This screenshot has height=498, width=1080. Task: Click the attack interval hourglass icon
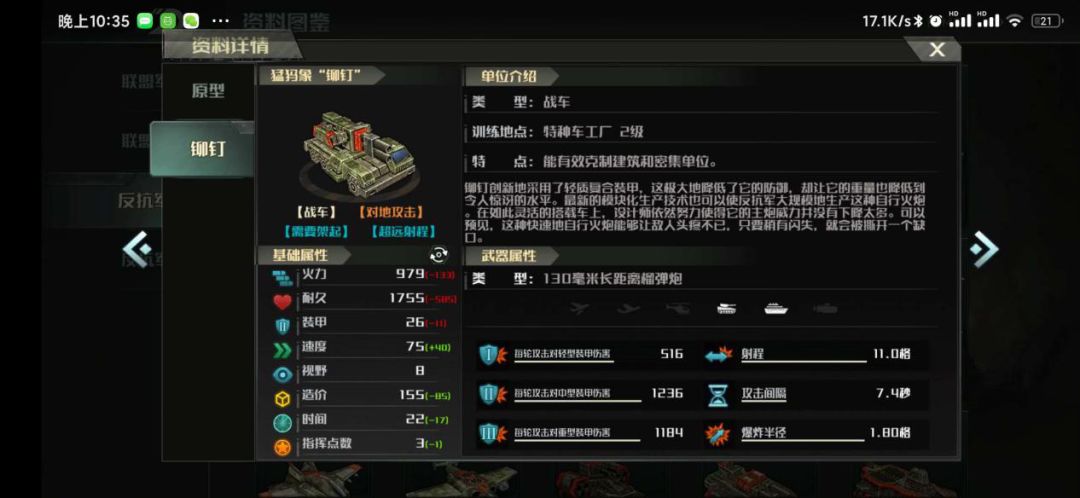718,395
